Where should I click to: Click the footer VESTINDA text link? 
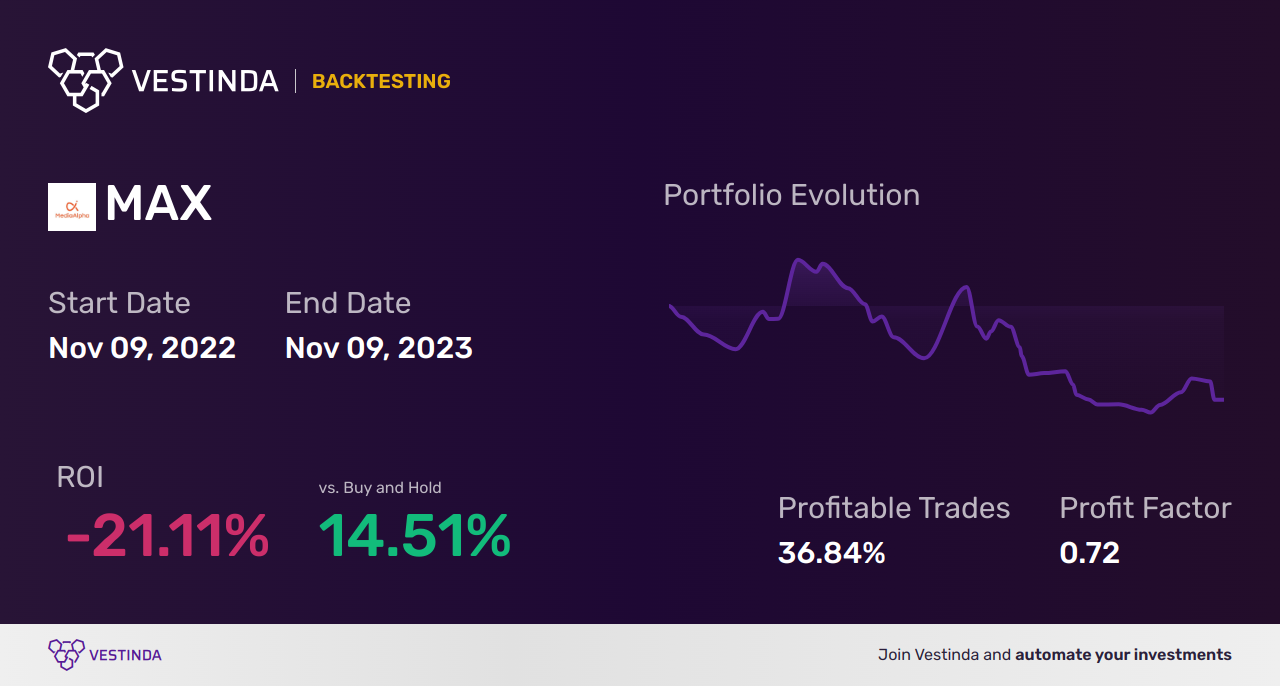(125, 655)
